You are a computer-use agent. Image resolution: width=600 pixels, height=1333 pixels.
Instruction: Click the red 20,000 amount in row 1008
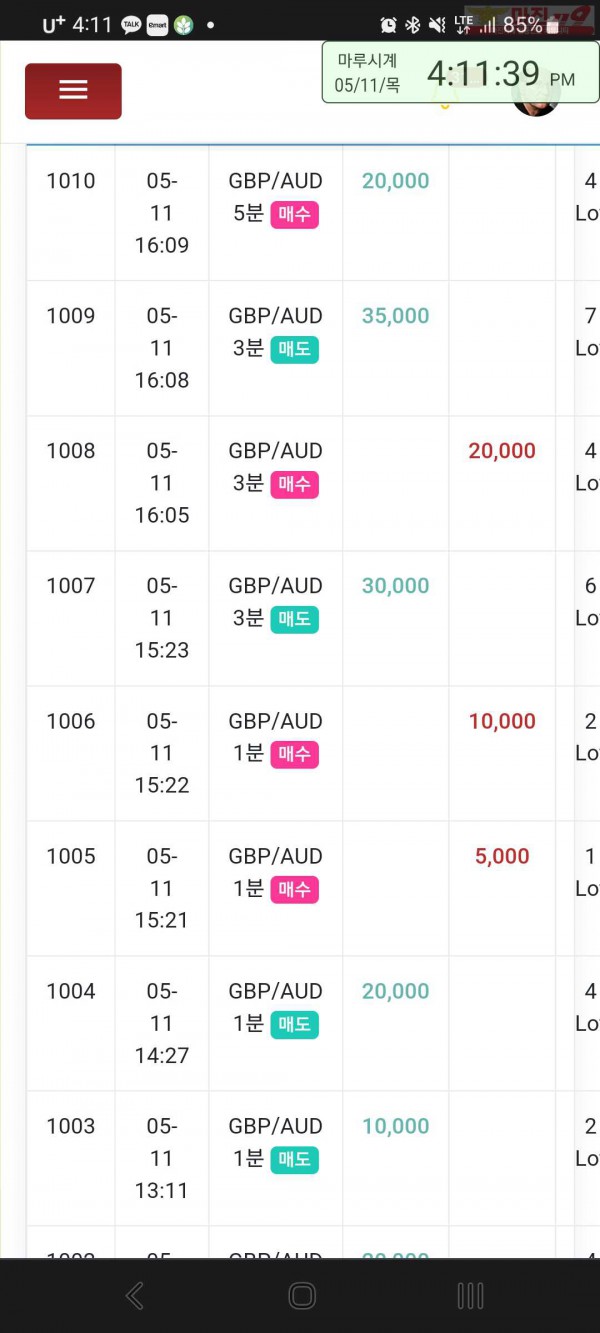click(x=502, y=451)
